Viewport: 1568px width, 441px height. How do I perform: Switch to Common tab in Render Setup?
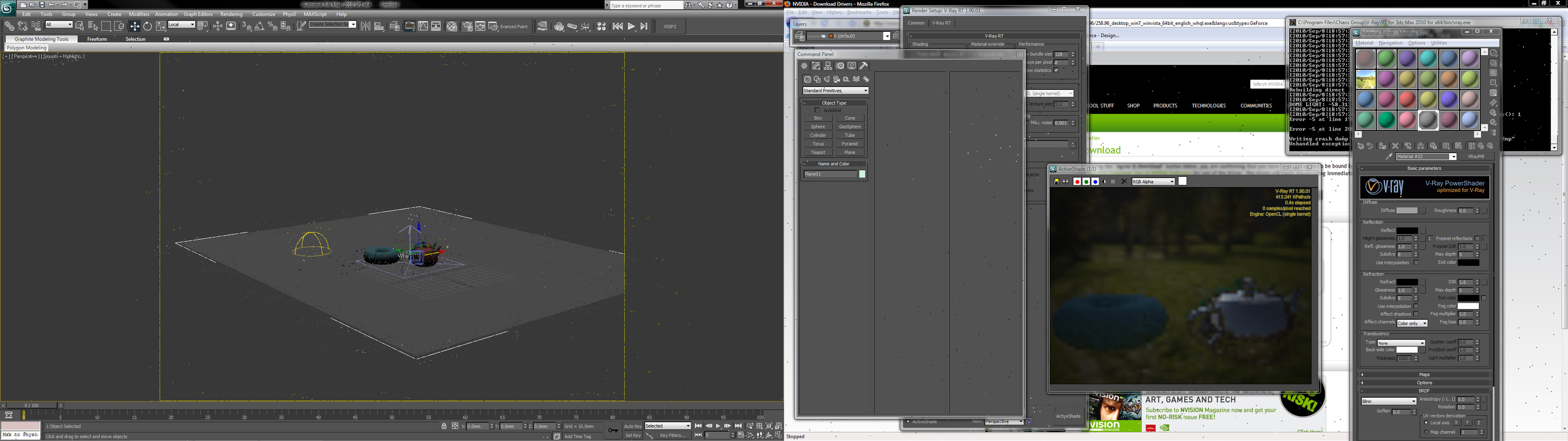916,23
